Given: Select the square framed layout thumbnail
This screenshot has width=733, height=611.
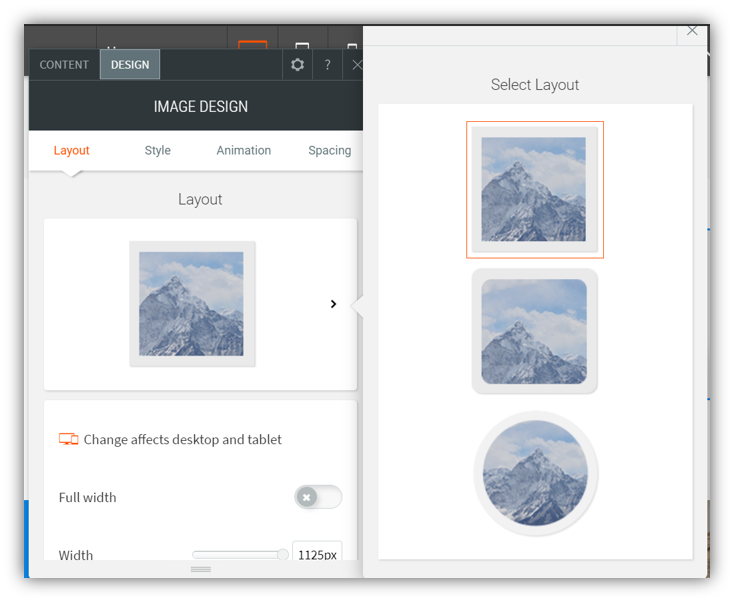Looking at the screenshot, I should click(x=535, y=190).
